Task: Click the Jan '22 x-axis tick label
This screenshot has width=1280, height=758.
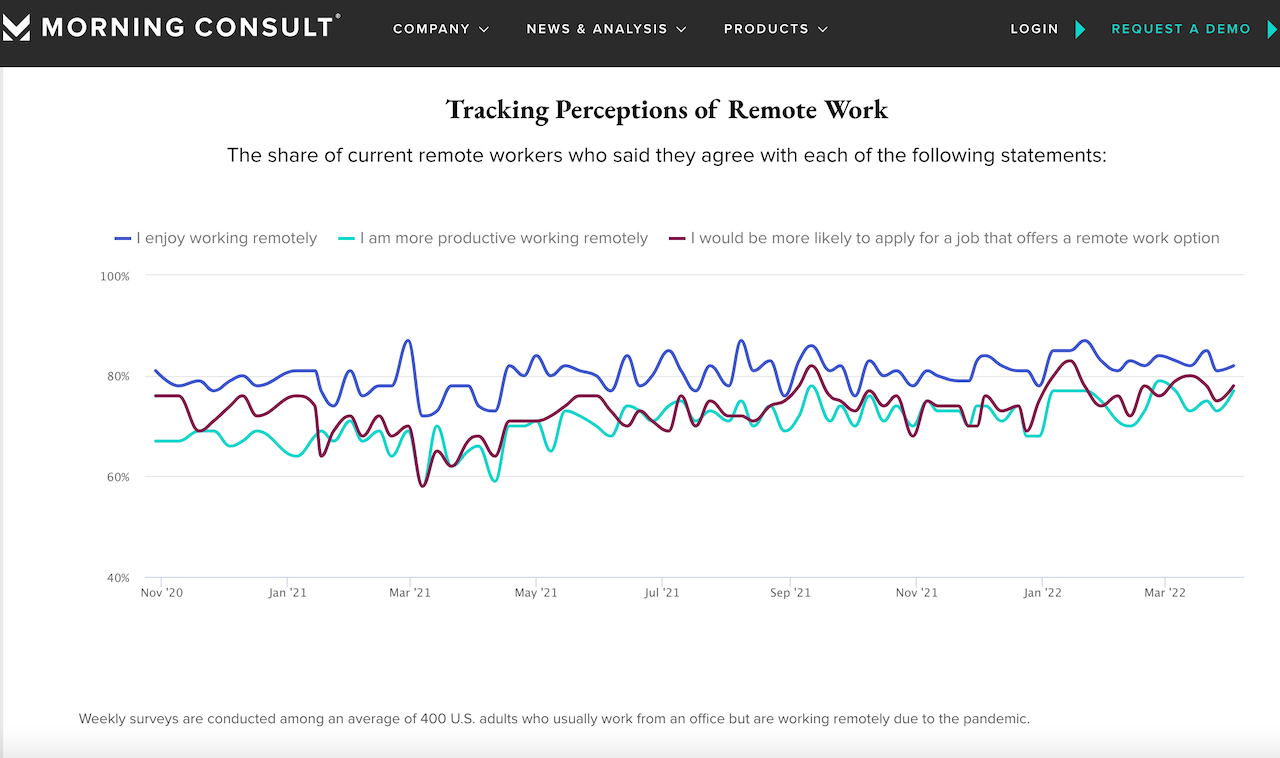Action: tap(1042, 593)
